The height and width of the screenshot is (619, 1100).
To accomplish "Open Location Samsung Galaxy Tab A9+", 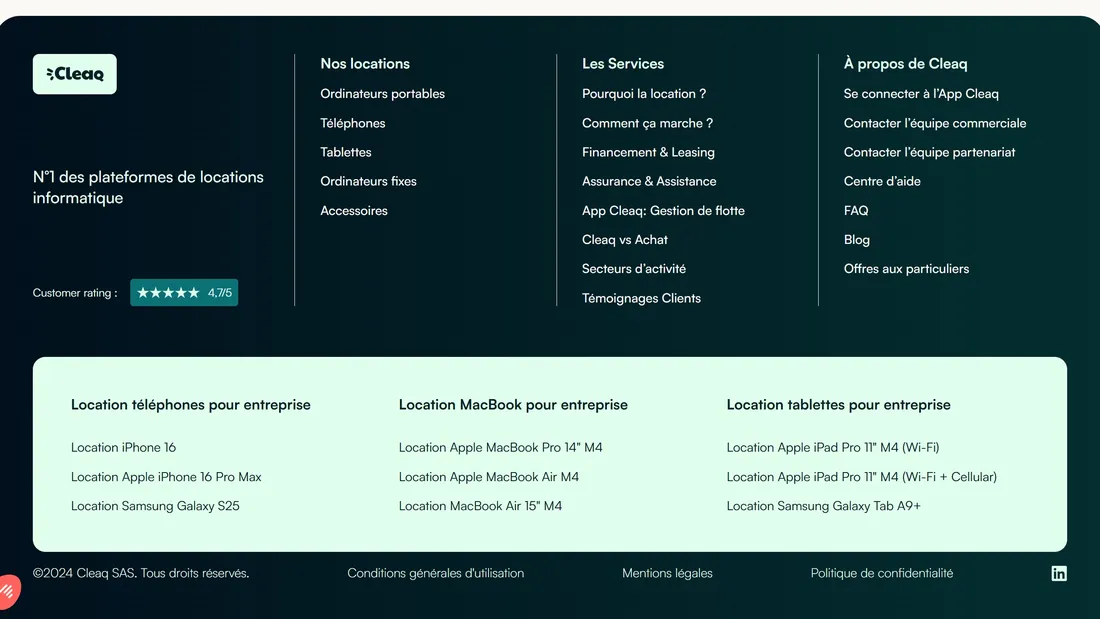I will pos(823,506).
